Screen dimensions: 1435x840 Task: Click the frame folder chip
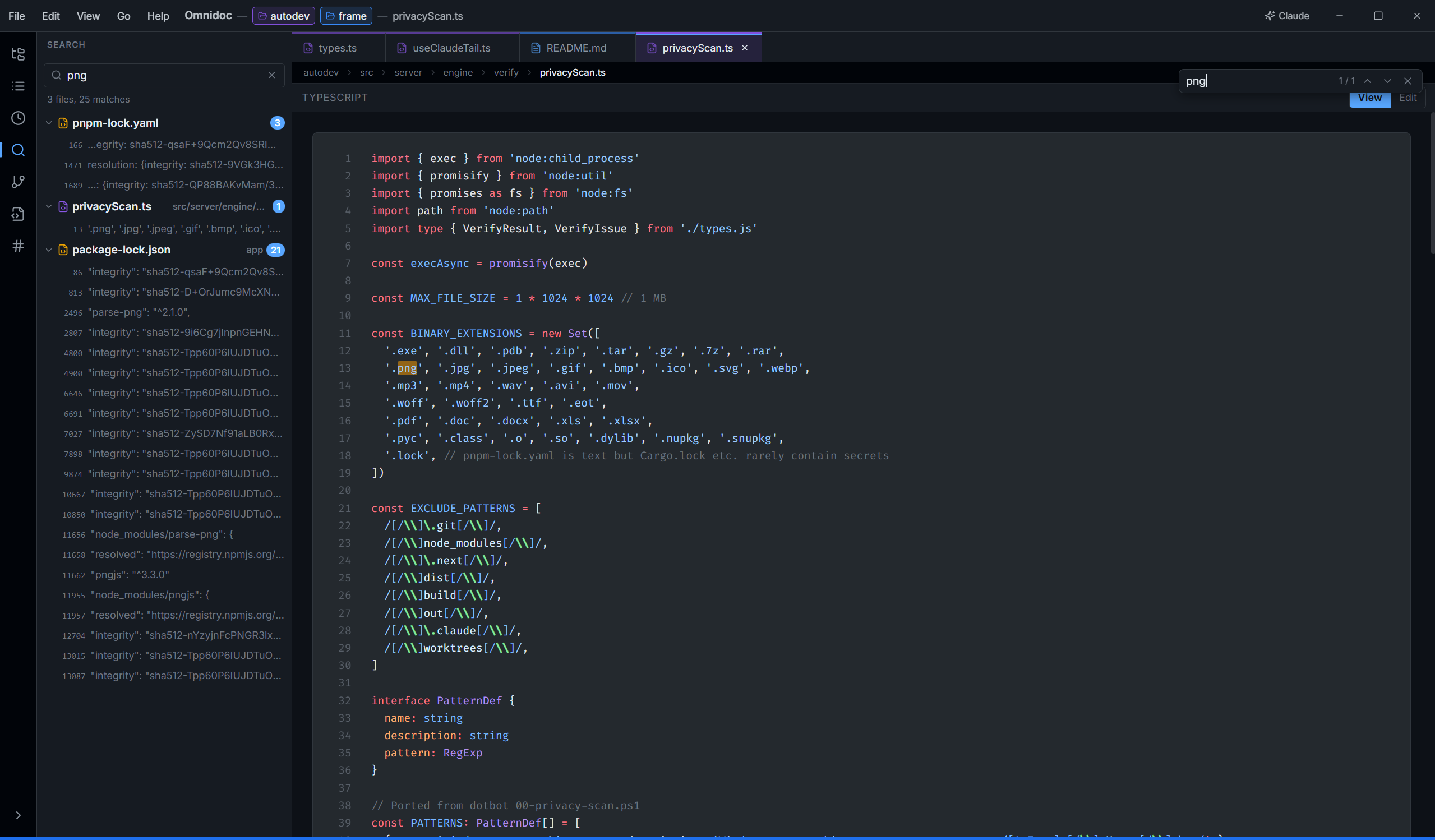point(346,16)
